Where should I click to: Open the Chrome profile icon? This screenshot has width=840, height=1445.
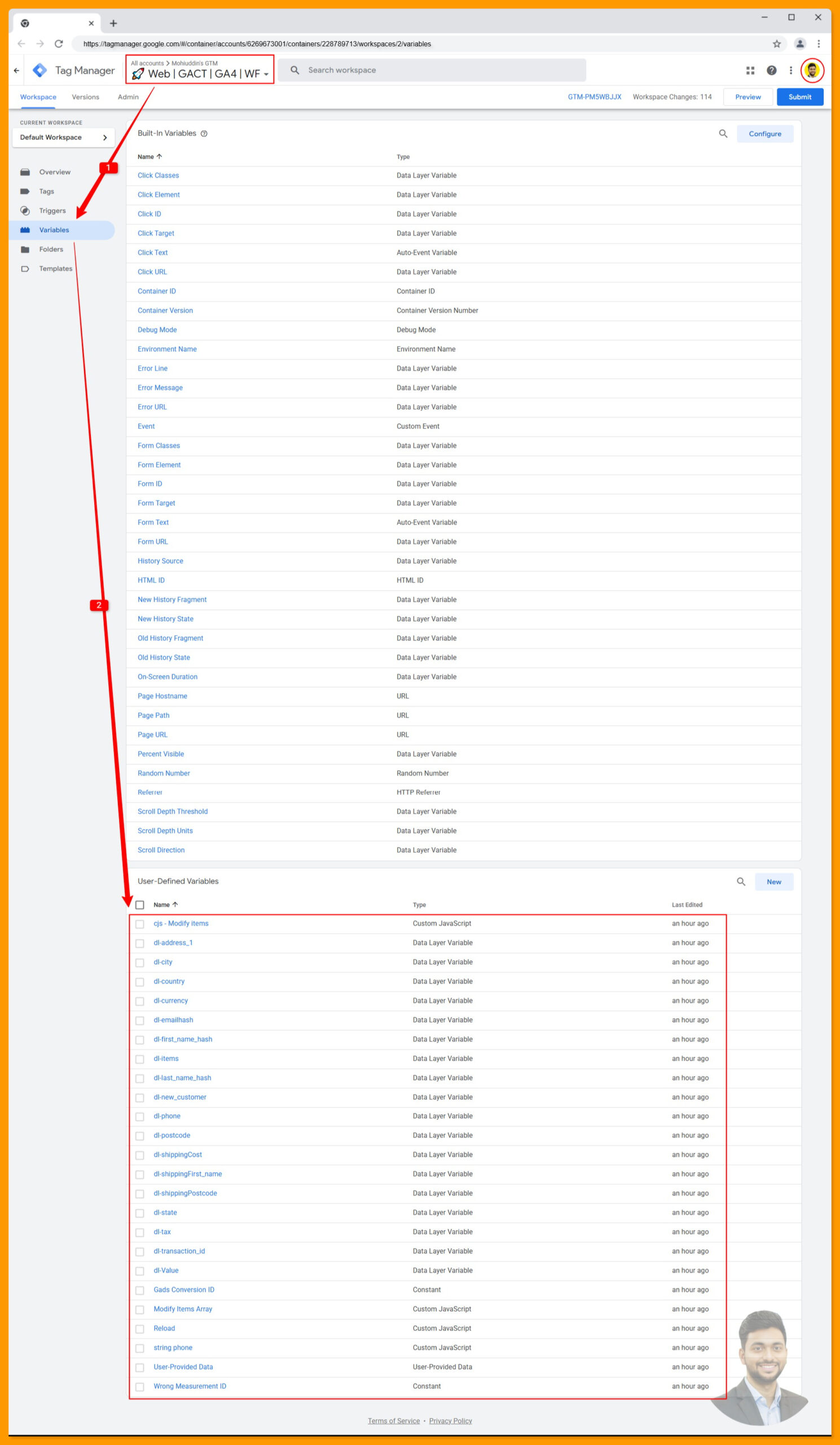coord(800,43)
